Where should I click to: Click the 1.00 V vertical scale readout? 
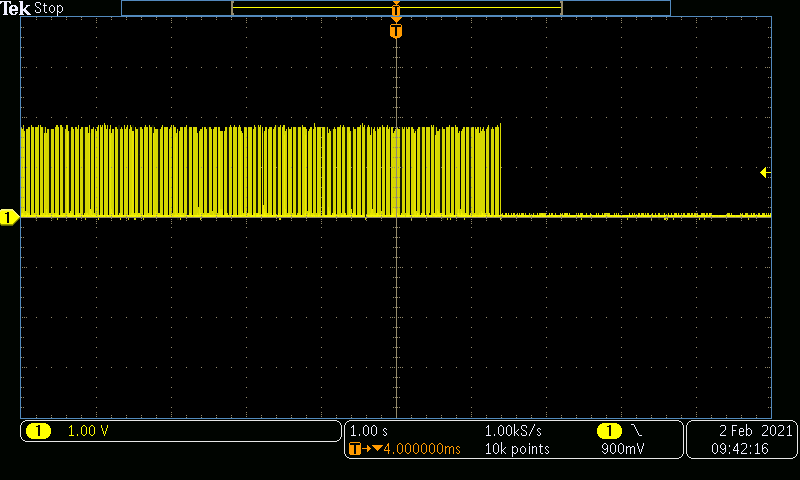click(88, 431)
